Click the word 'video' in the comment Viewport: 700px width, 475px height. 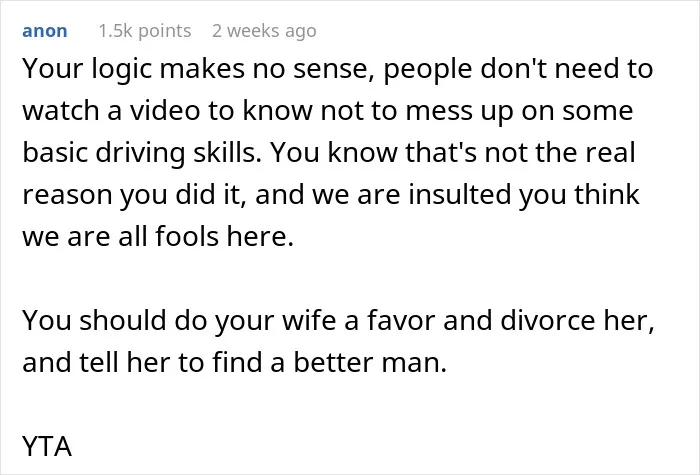(165, 111)
